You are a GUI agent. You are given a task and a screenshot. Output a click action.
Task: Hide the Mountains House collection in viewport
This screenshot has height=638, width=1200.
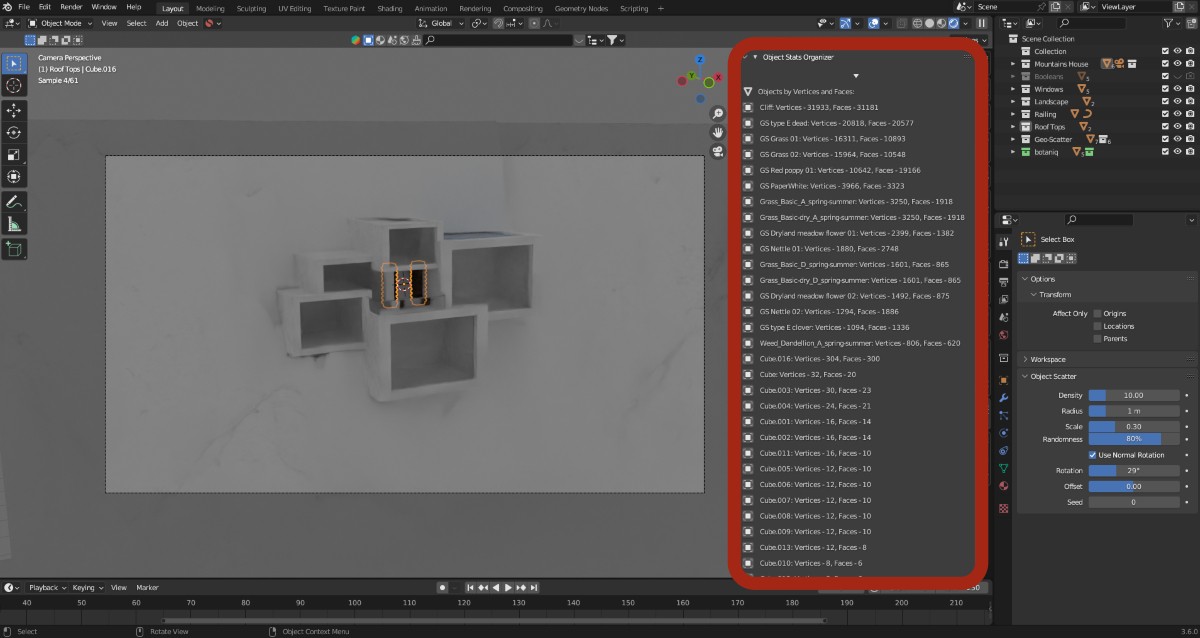(1177, 64)
